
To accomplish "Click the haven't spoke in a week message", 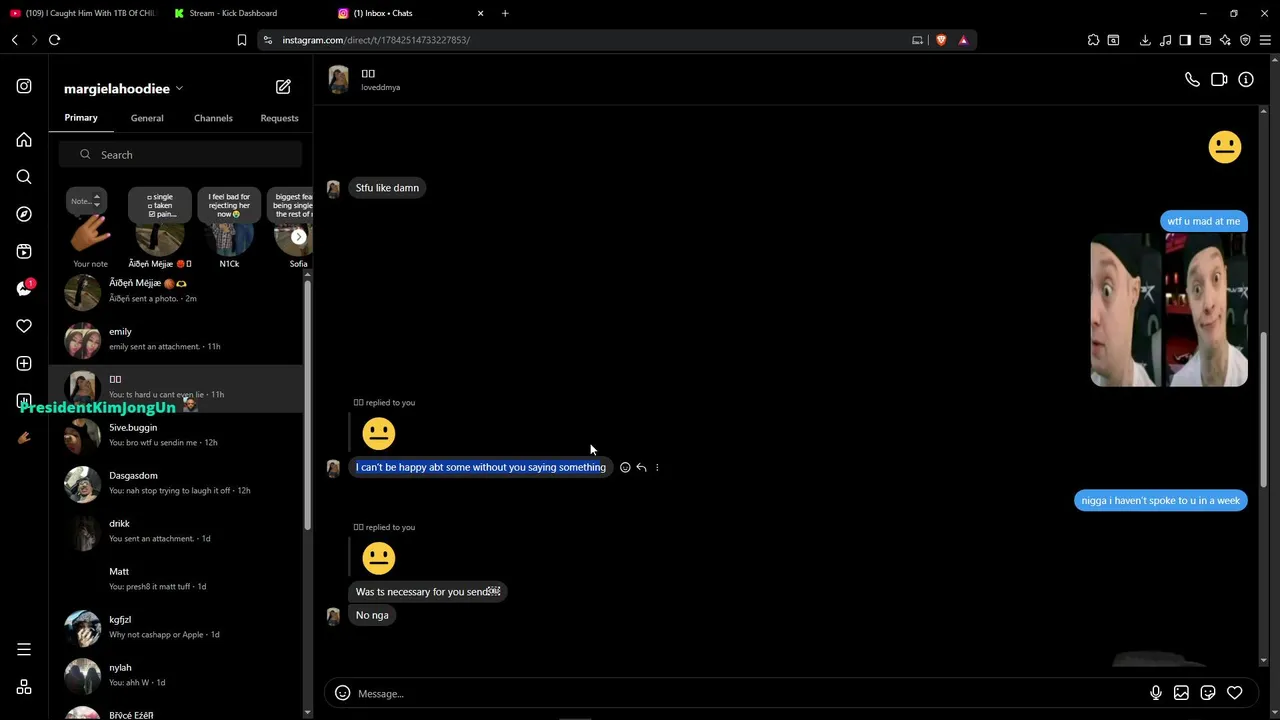I will (1161, 500).
